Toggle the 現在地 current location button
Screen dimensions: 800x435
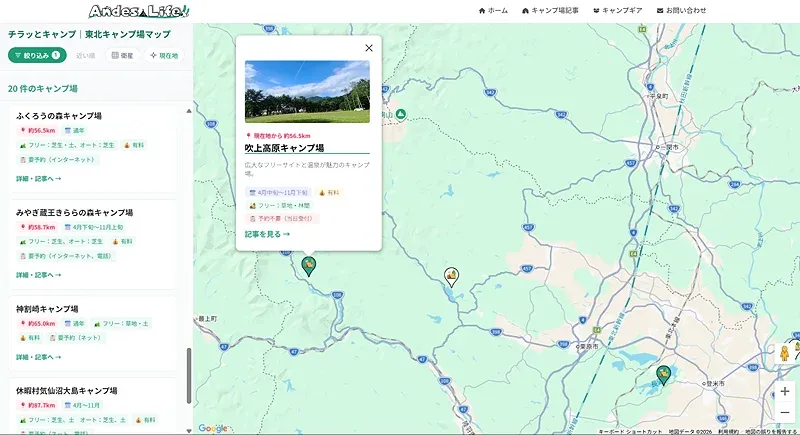164,55
